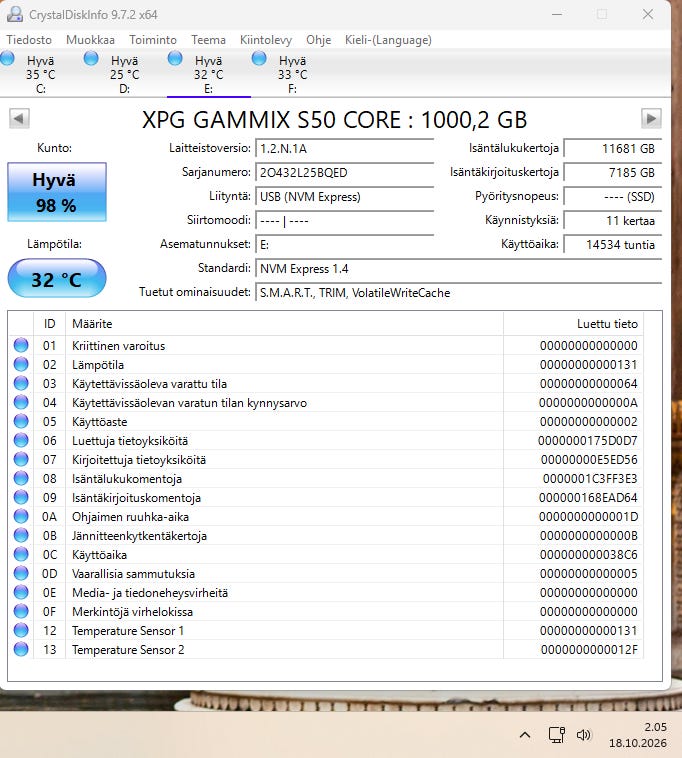682x758 pixels.
Task: Click the Käynnistyksiä value 11 kertaa
Action: [612, 221]
